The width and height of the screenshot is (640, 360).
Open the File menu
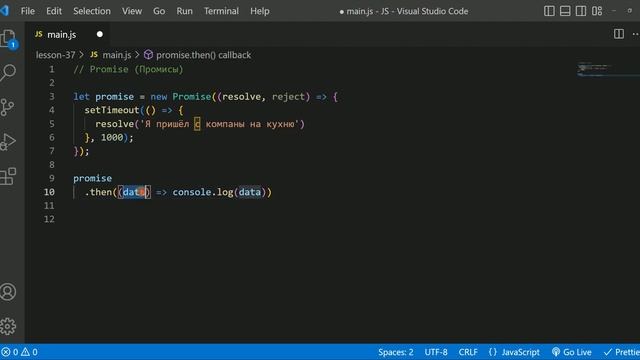pyautogui.click(x=28, y=11)
